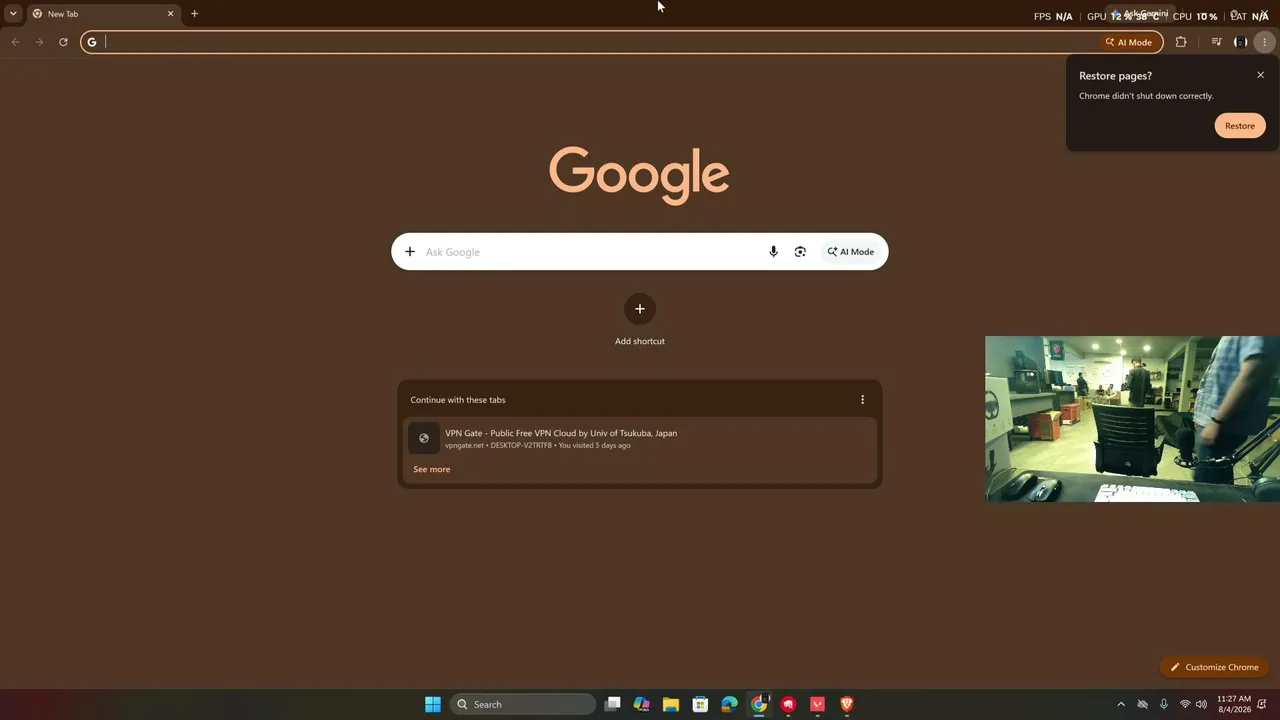Screen dimensions: 1280x720
Task: Open the notifications bell in tray
Action: 1262,704
